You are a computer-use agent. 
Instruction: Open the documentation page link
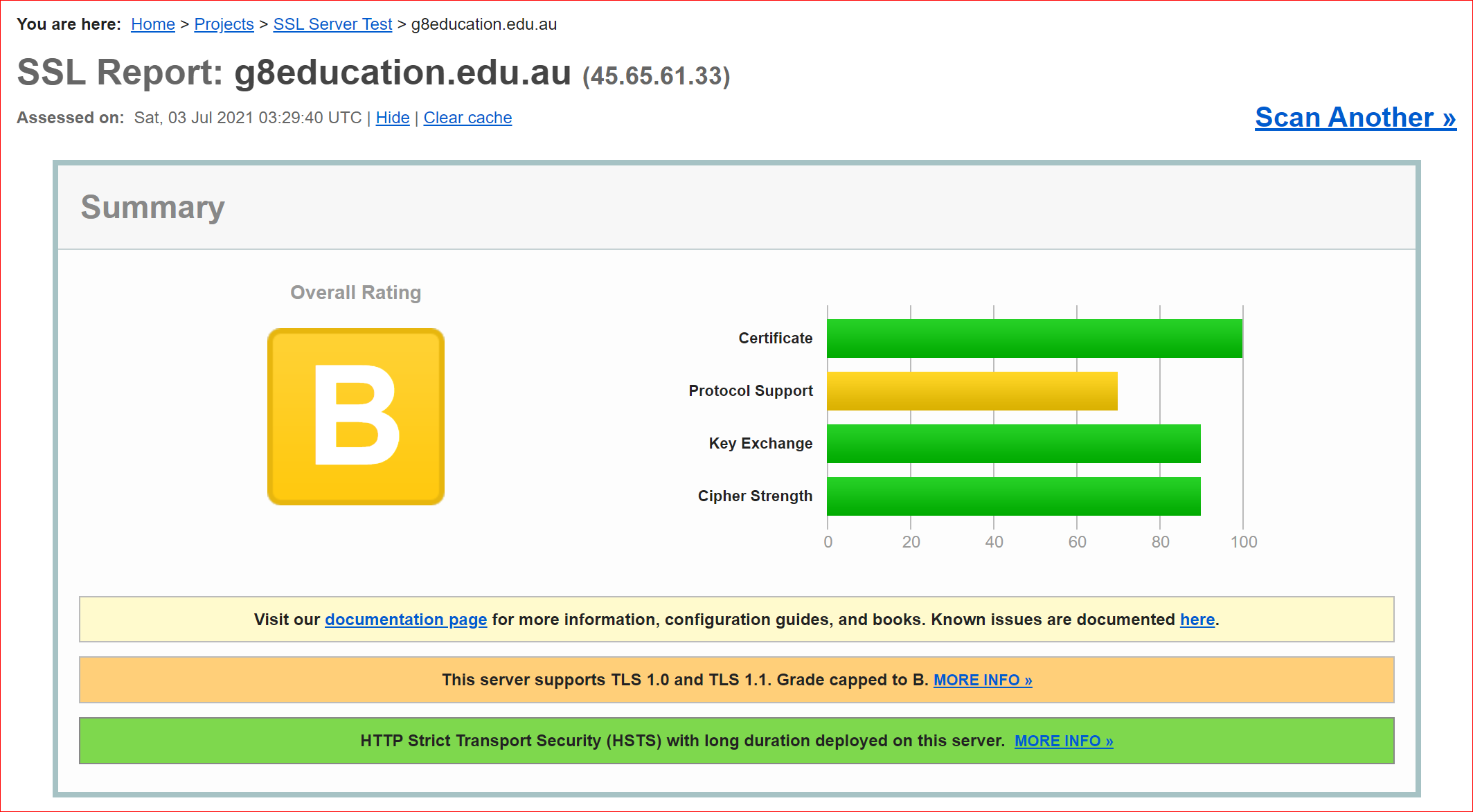click(406, 620)
